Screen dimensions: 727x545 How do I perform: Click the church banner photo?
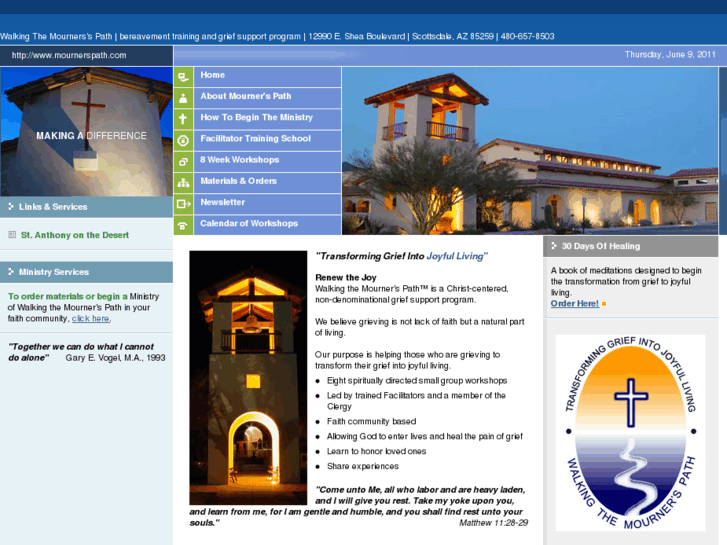coord(530,151)
